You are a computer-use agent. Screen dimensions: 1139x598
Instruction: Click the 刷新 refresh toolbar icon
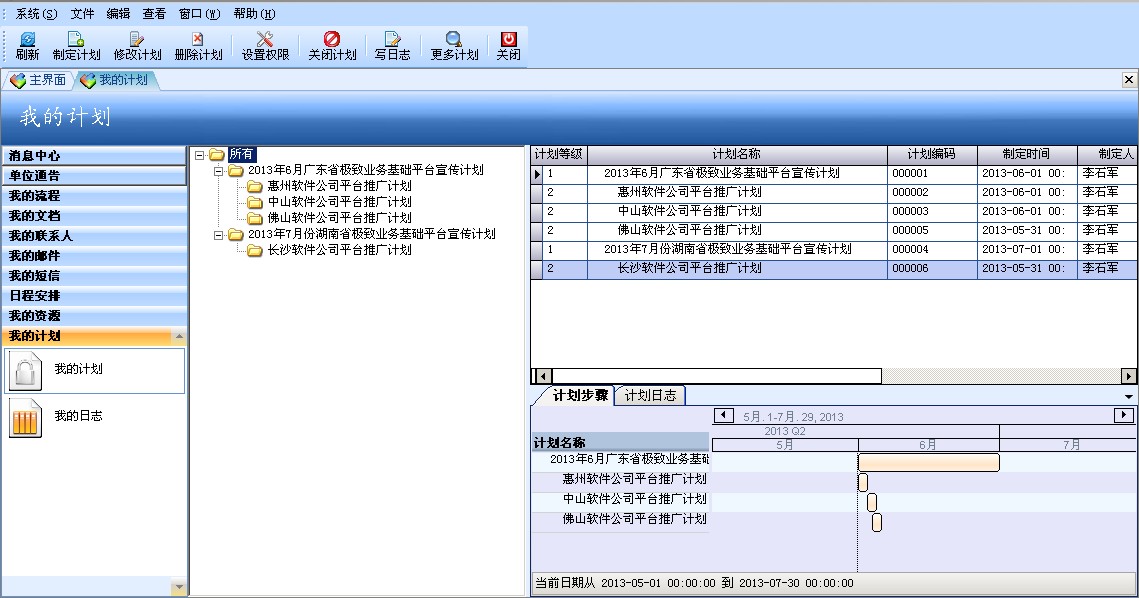click(x=28, y=39)
